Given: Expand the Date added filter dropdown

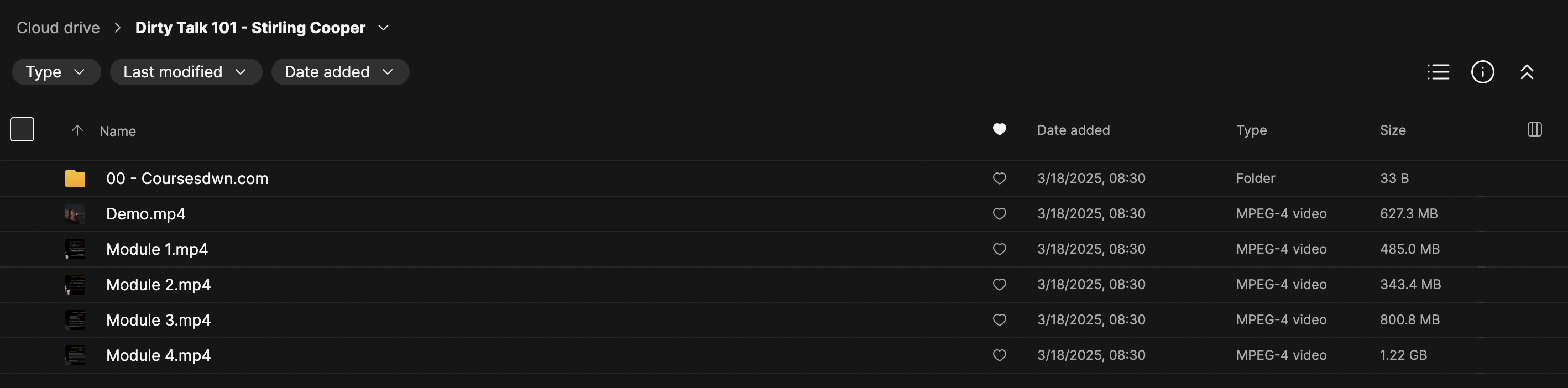Looking at the screenshot, I should tap(339, 72).
